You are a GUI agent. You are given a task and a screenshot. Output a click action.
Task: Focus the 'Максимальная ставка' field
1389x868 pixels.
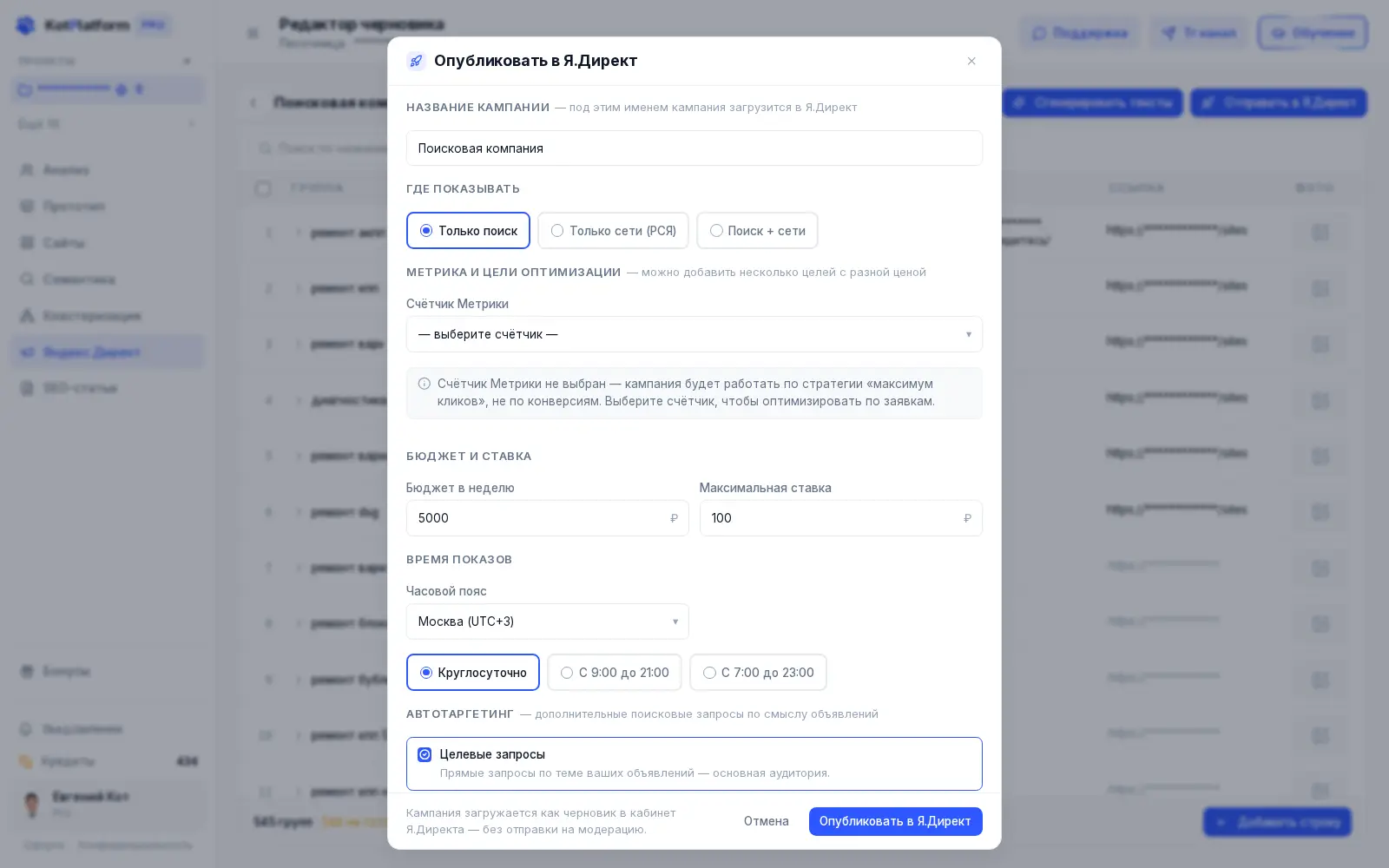(840, 518)
